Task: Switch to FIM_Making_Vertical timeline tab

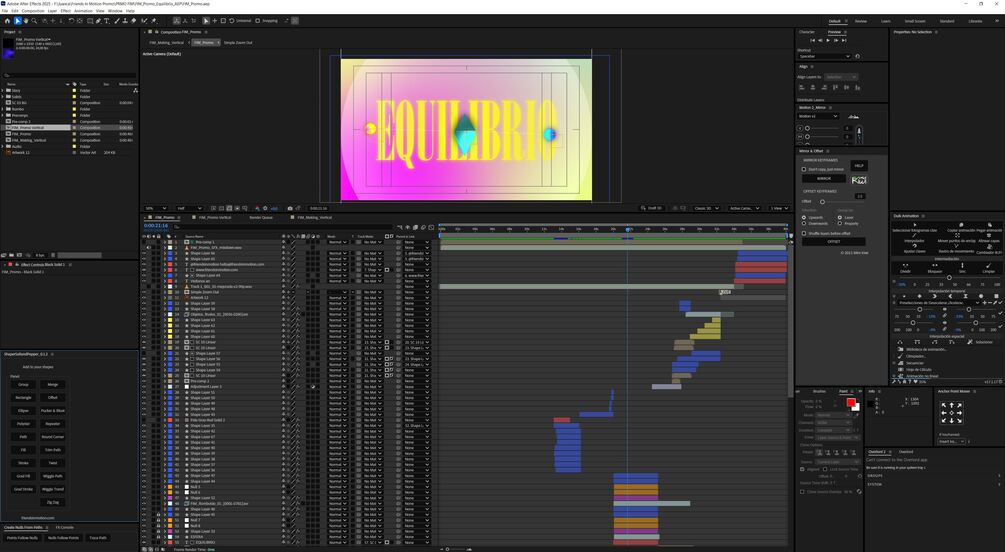Action: click(x=315, y=217)
